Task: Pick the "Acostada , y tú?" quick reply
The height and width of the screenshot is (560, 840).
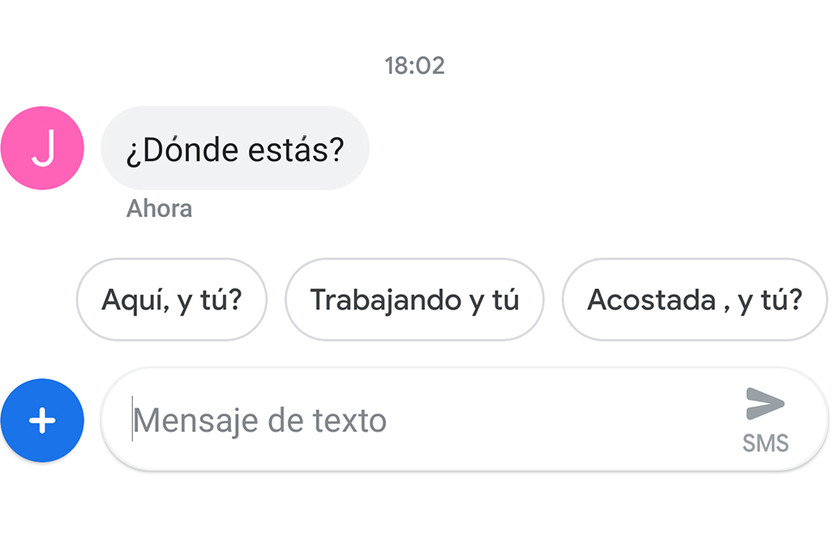Action: tap(694, 300)
